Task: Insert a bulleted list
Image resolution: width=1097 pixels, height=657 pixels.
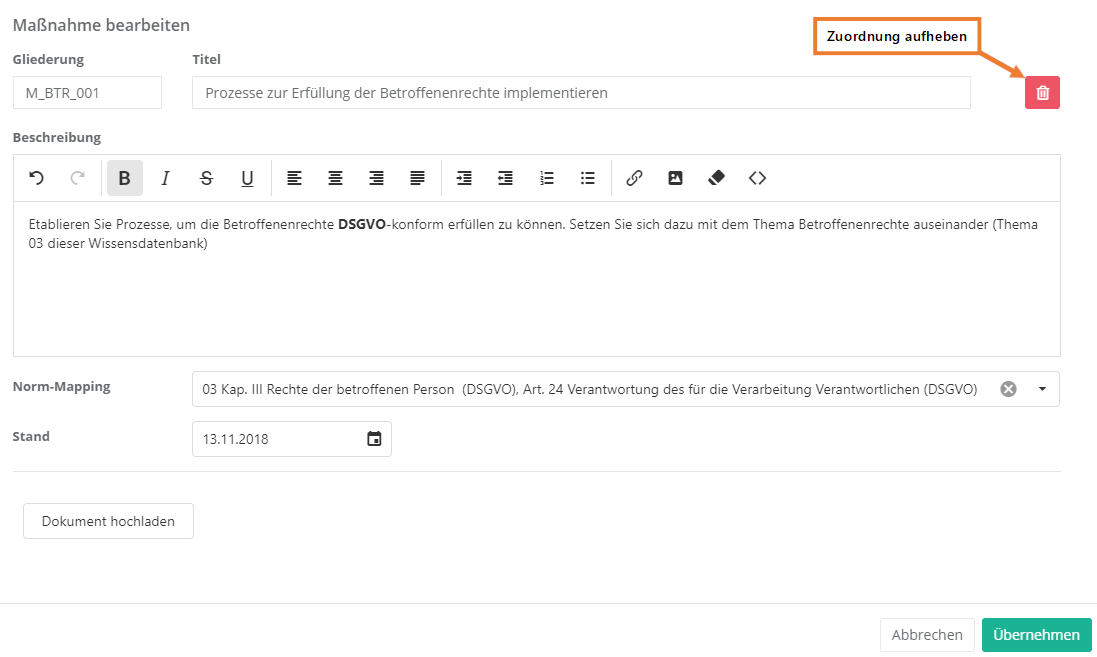Action: (x=588, y=178)
